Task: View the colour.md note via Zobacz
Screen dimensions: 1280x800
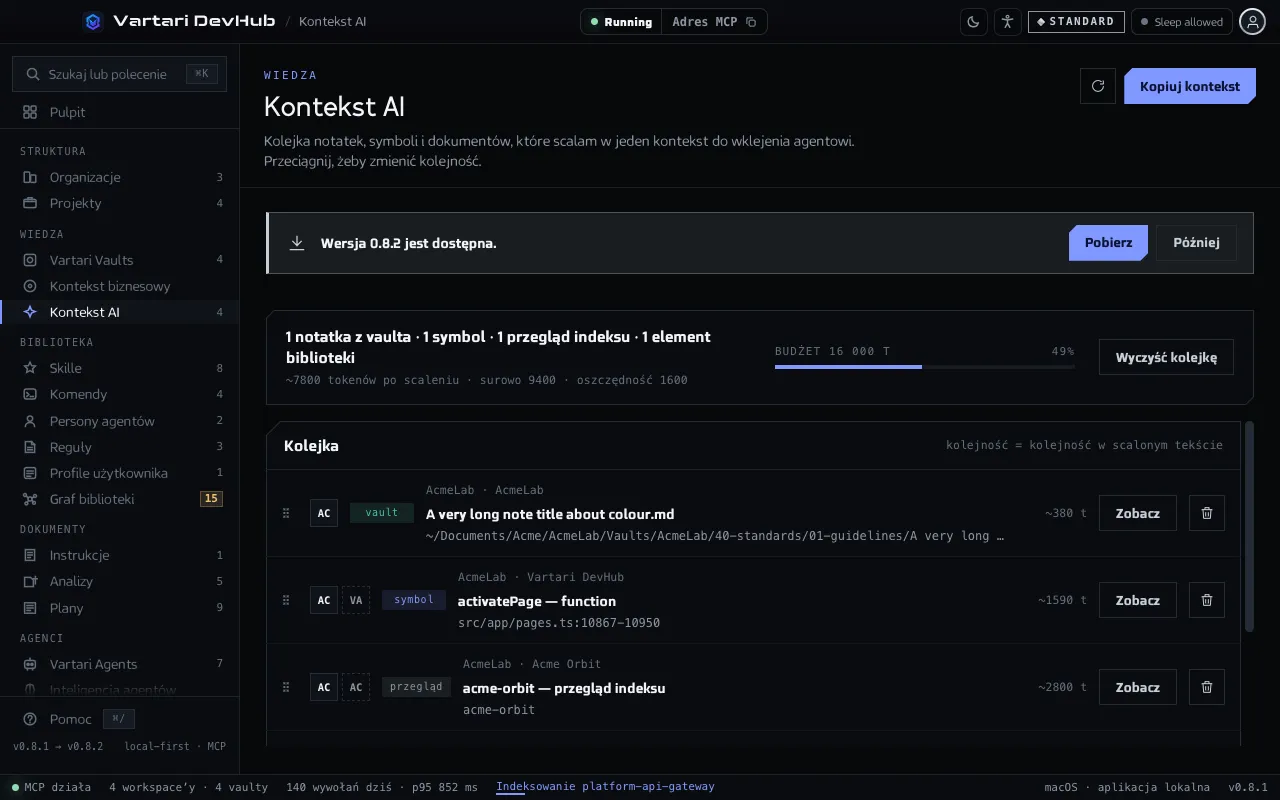Action: [x=1138, y=513]
